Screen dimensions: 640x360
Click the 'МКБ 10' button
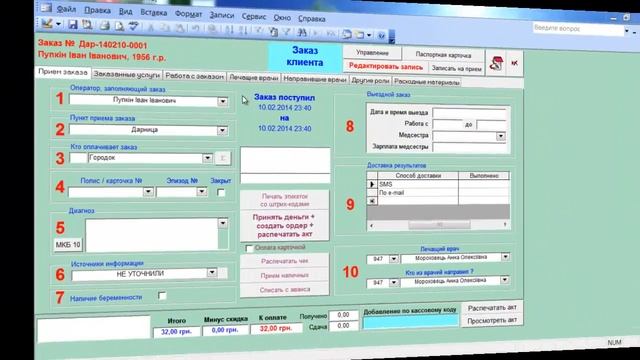pos(68,245)
